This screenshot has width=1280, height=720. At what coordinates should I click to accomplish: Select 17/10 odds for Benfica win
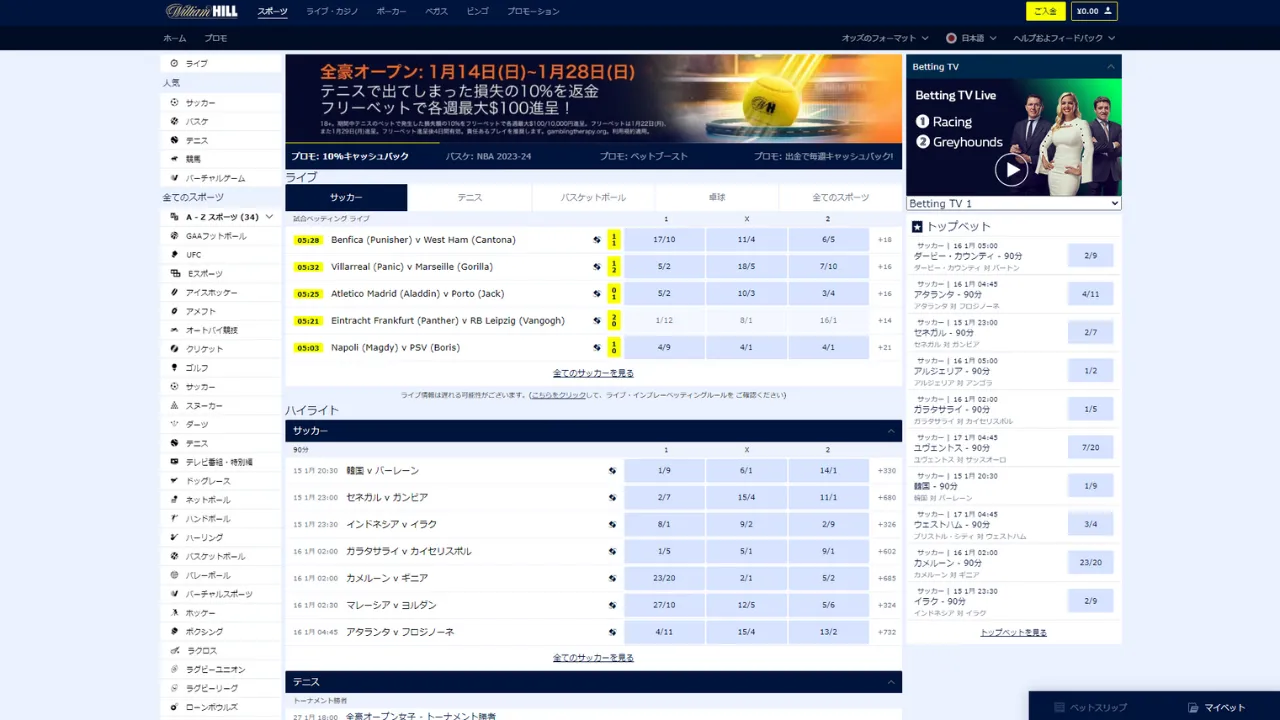tap(664, 240)
